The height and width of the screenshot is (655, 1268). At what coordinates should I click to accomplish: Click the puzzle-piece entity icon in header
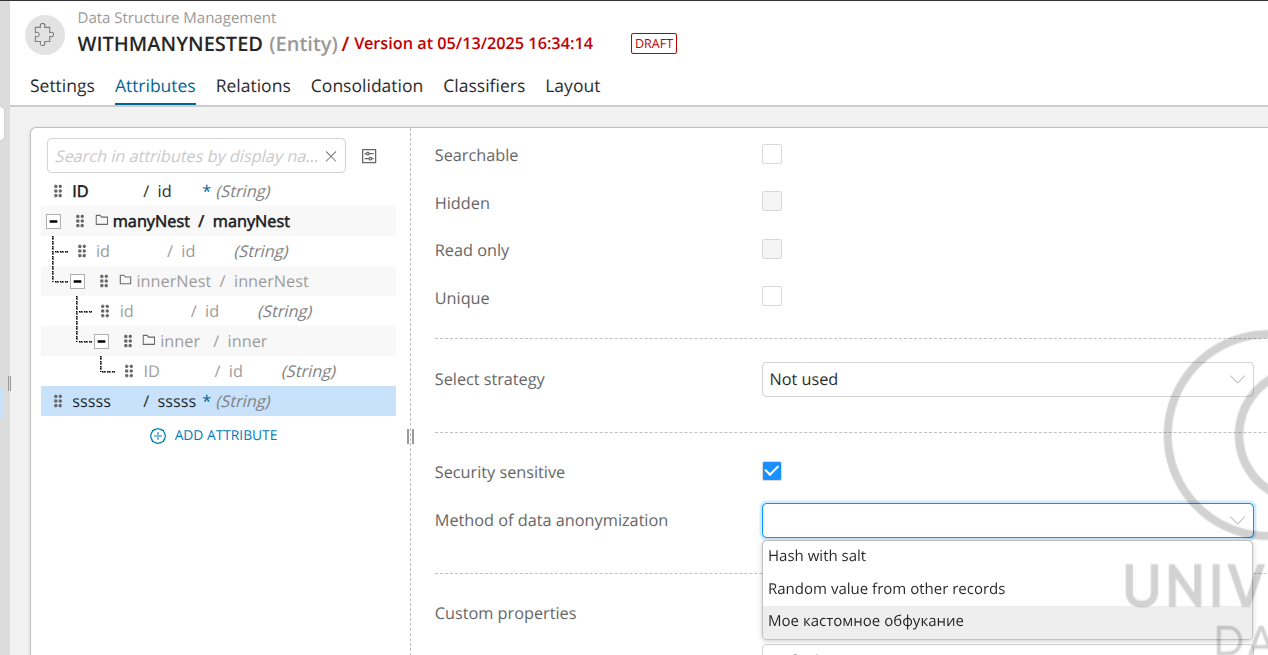click(43, 34)
